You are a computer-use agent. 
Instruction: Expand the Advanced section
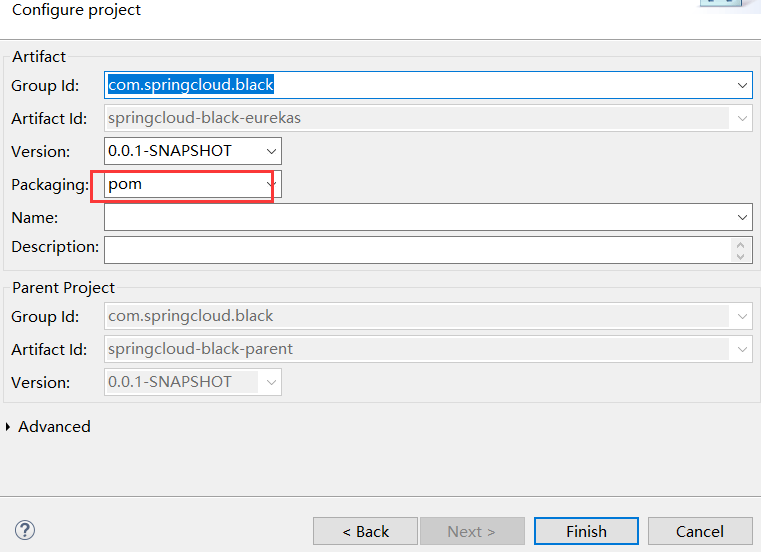pyautogui.click(x=8, y=427)
